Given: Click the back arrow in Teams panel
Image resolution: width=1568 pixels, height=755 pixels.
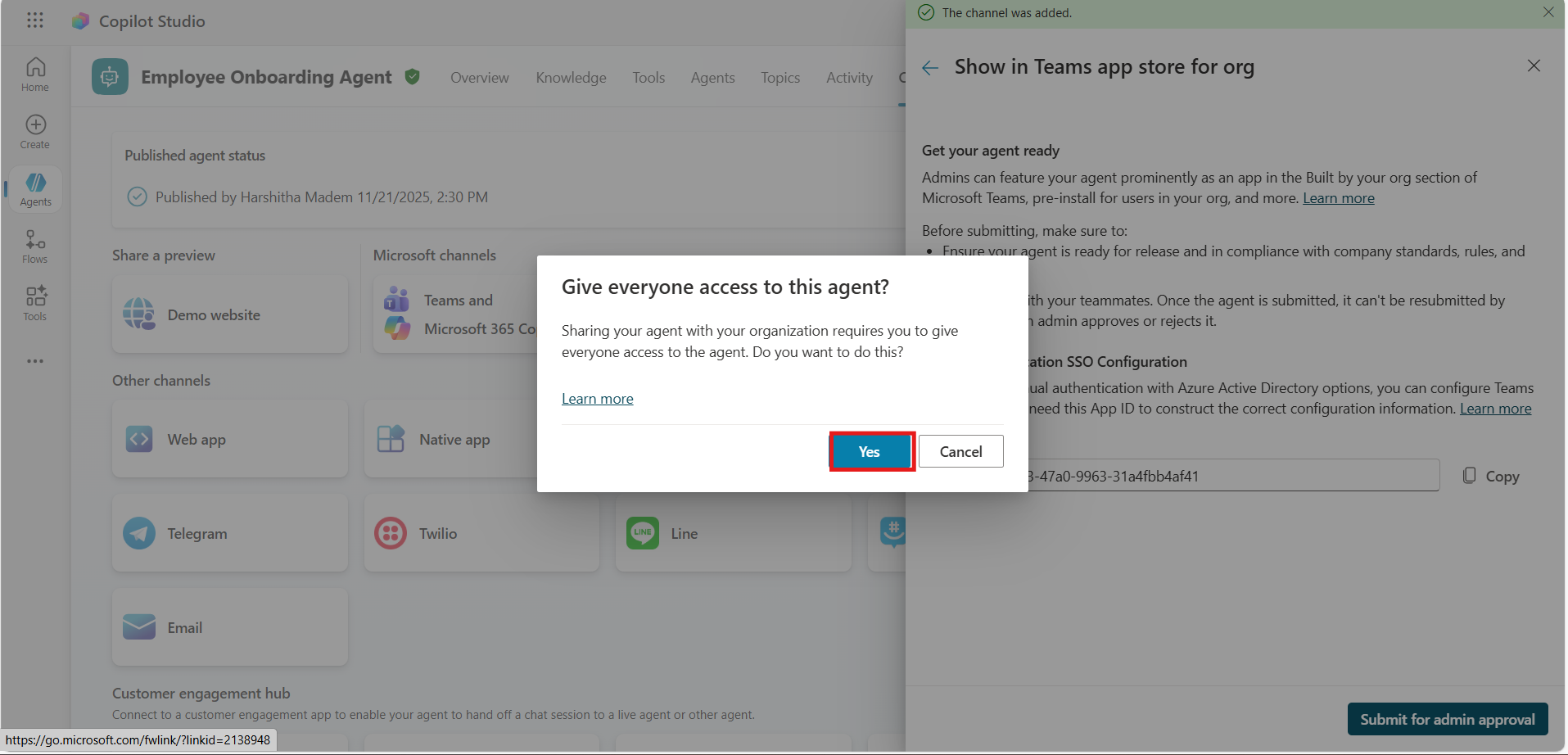Looking at the screenshot, I should [930, 68].
